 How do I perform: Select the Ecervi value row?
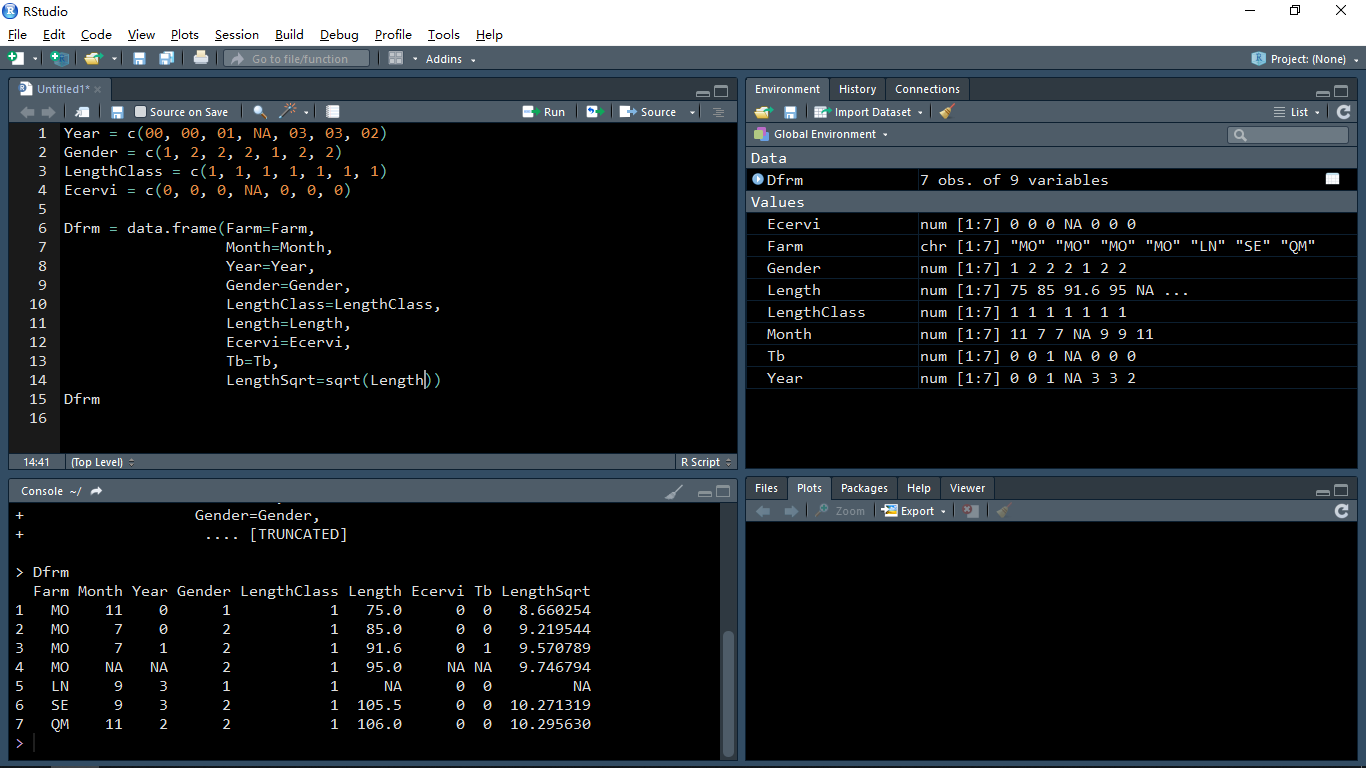coord(1051,224)
